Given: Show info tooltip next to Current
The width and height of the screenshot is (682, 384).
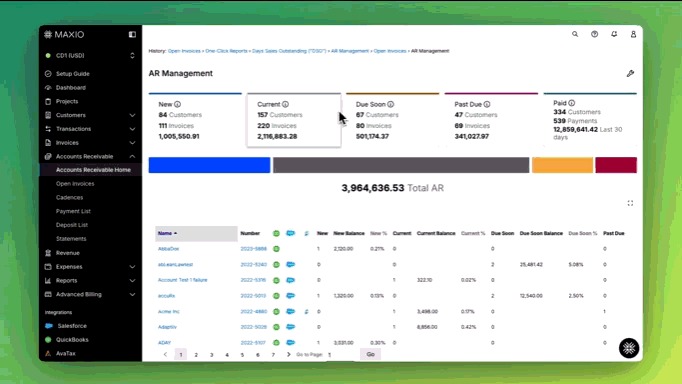Looking at the screenshot, I should pos(285,104).
